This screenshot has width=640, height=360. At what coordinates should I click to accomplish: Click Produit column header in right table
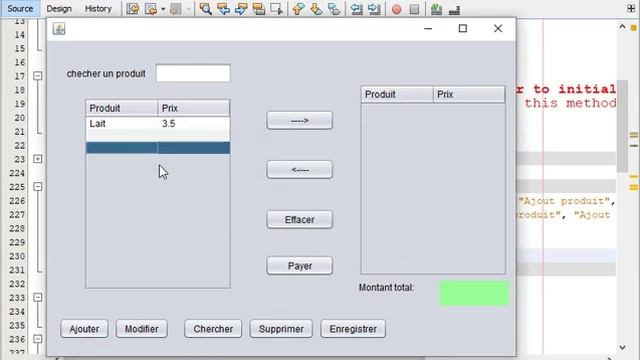point(397,94)
